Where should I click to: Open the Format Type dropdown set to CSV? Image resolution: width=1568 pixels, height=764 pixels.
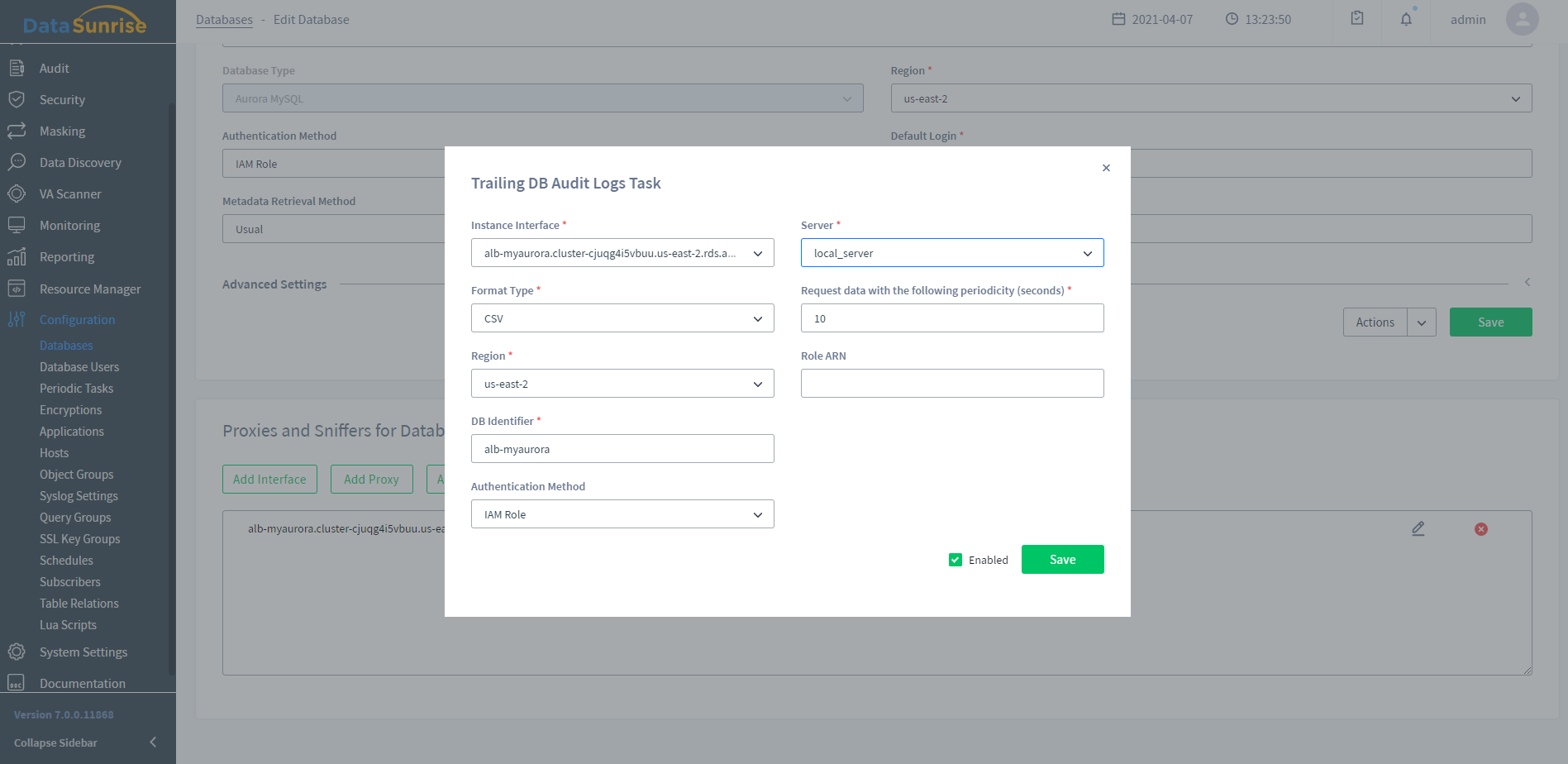pyautogui.click(x=622, y=318)
